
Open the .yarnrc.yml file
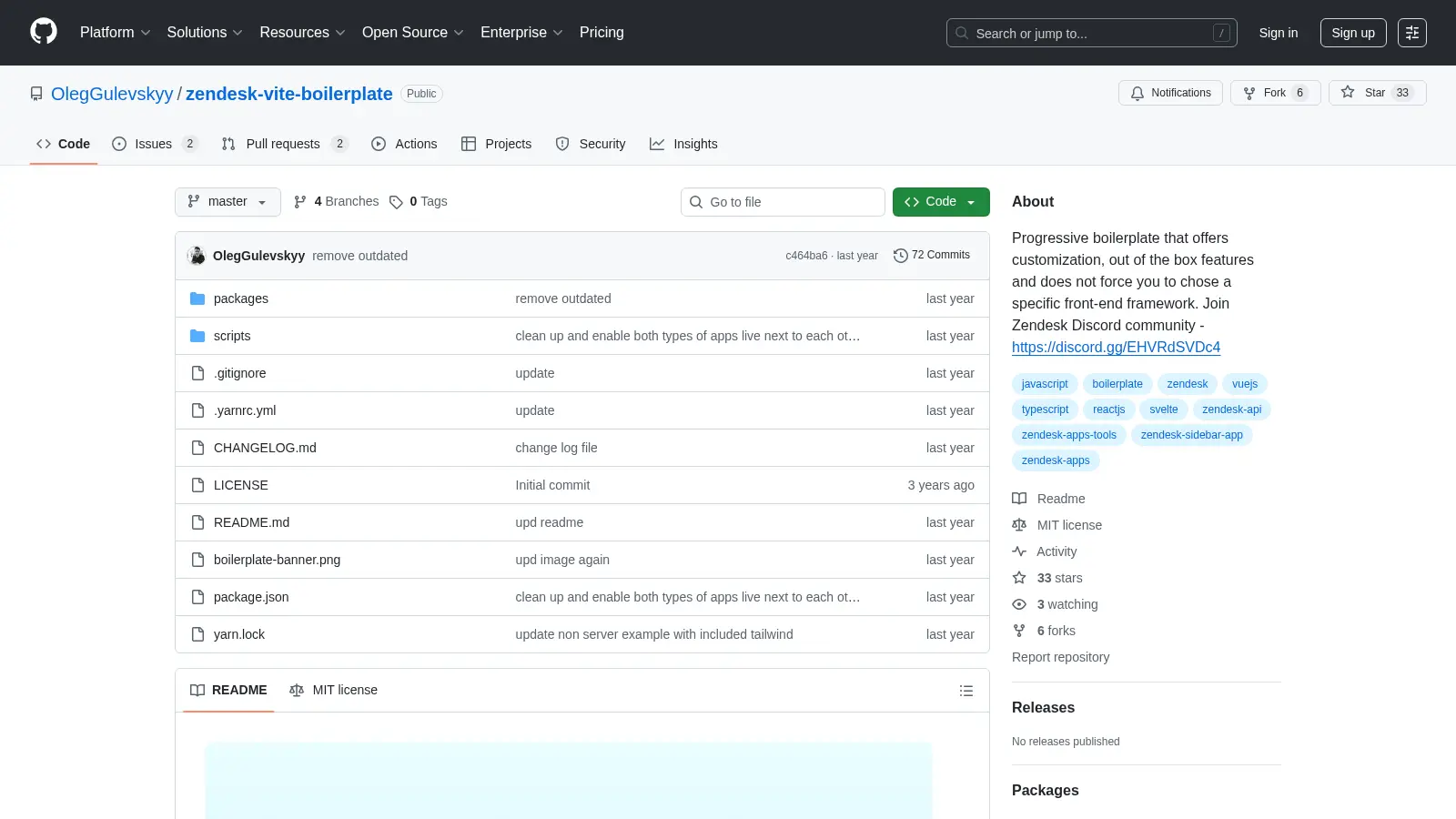(245, 410)
